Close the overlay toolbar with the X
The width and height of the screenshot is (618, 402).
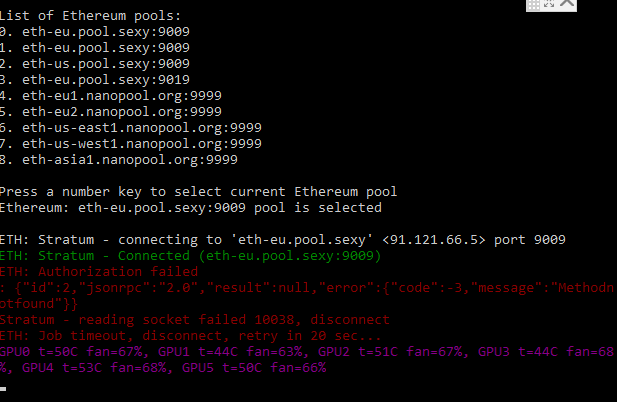[567, 3]
